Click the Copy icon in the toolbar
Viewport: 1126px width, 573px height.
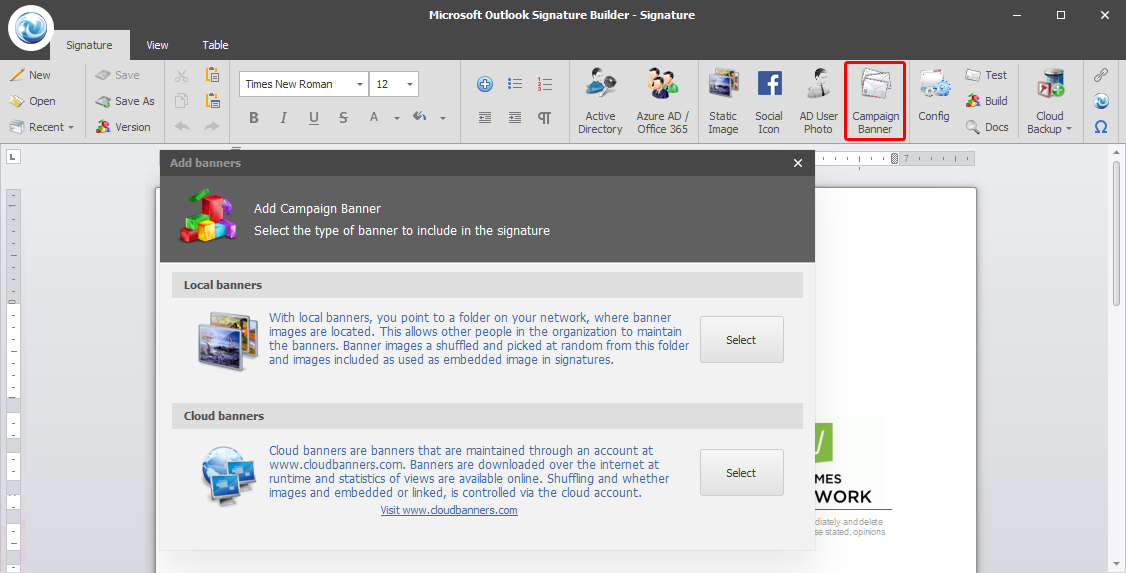pos(182,101)
